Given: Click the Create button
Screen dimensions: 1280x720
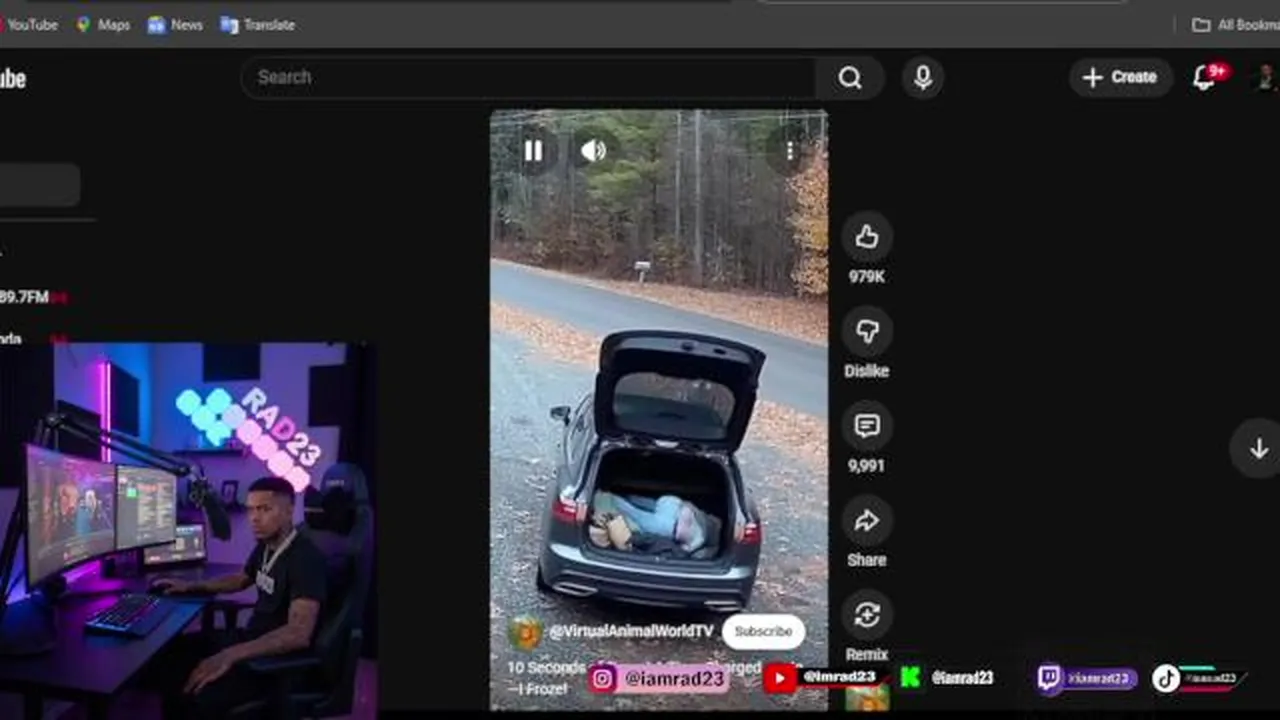Looking at the screenshot, I should pos(1120,77).
